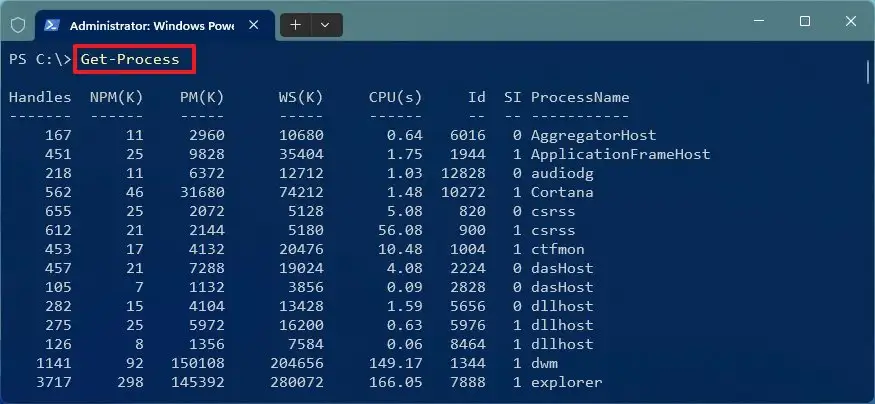Click the ProcessName column header

(x=580, y=97)
